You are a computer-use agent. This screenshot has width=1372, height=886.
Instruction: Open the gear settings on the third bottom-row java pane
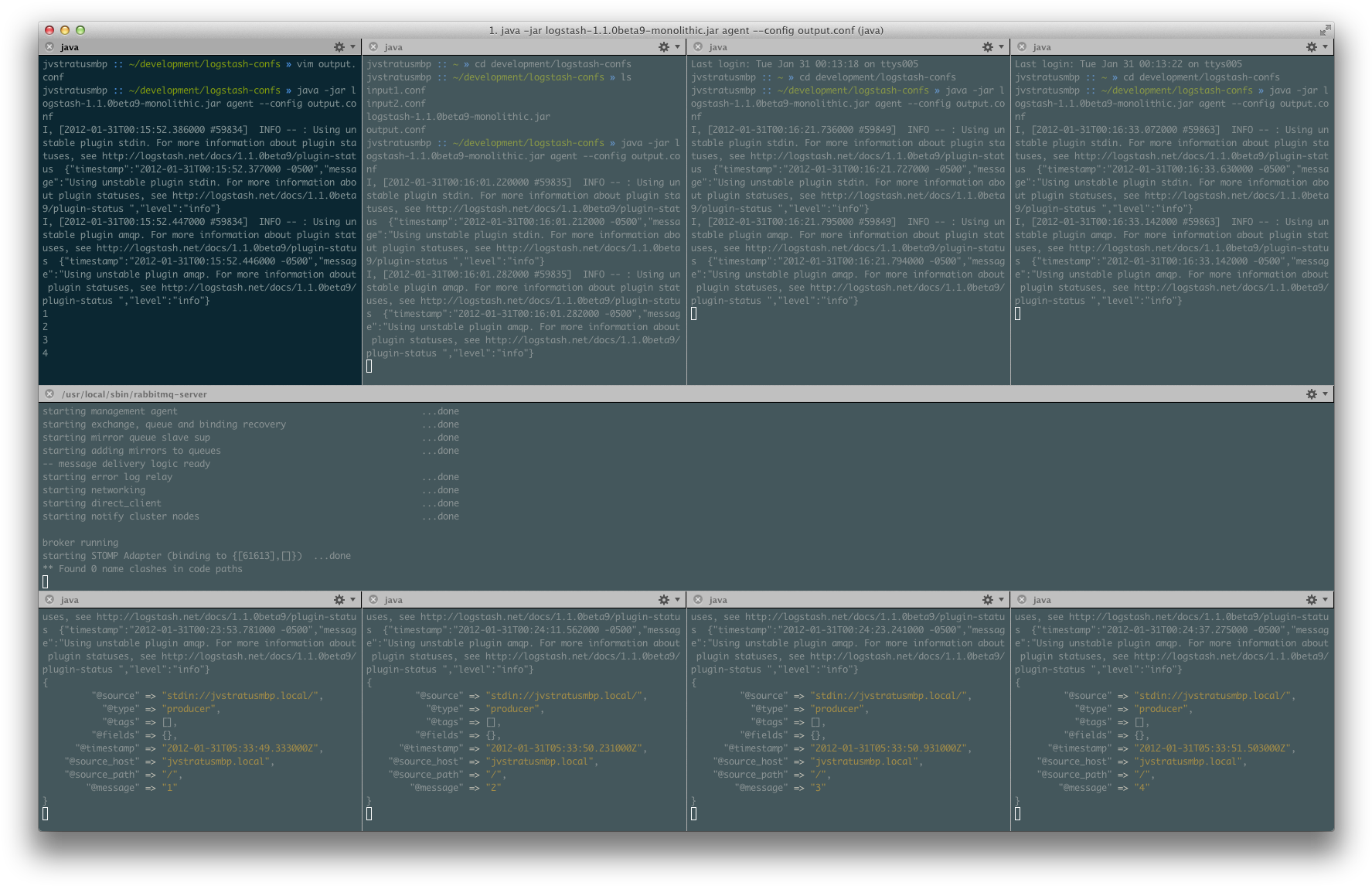(987, 599)
